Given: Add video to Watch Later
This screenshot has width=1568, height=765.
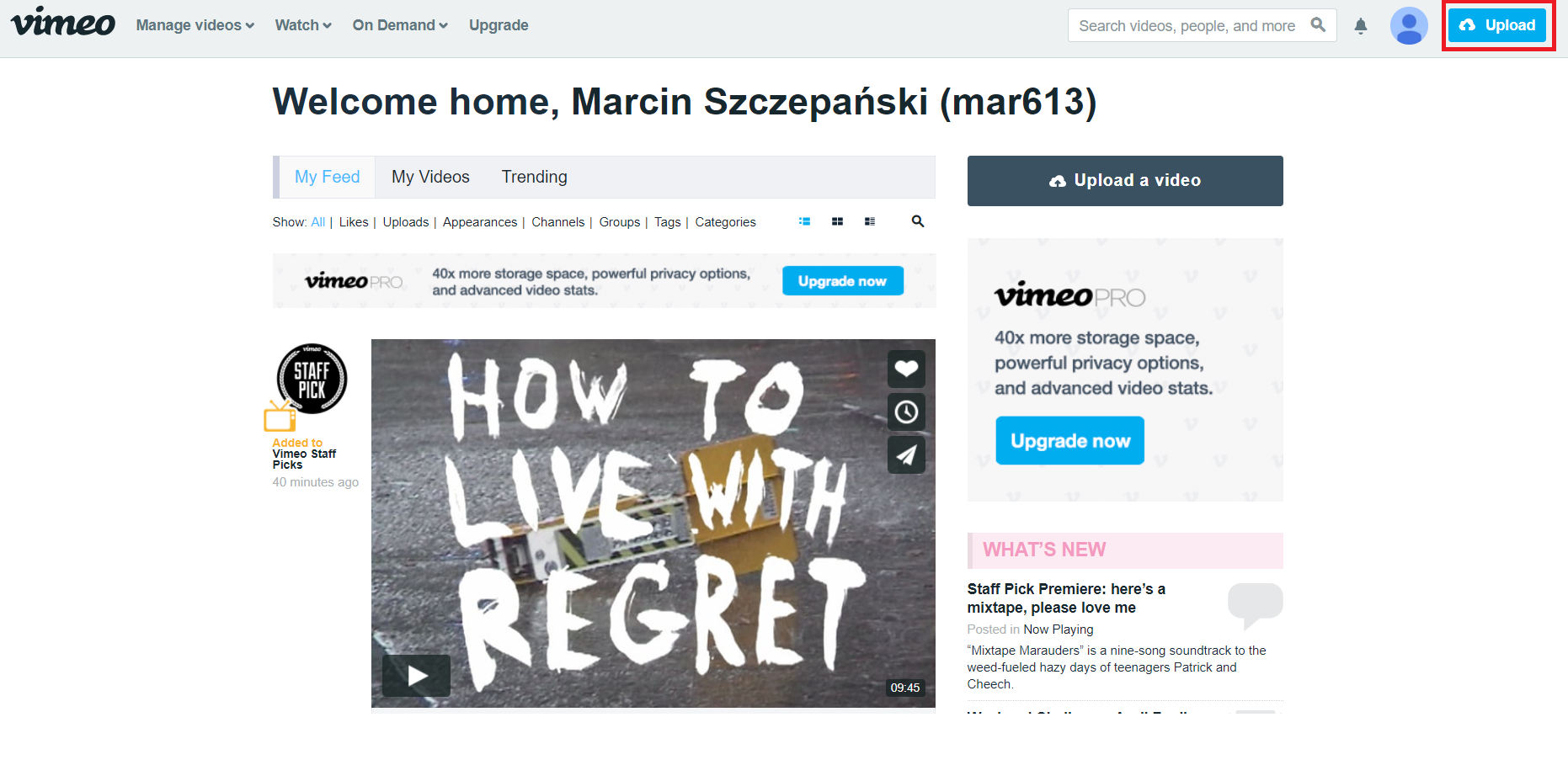Looking at the screenshot, I should 906,412.
